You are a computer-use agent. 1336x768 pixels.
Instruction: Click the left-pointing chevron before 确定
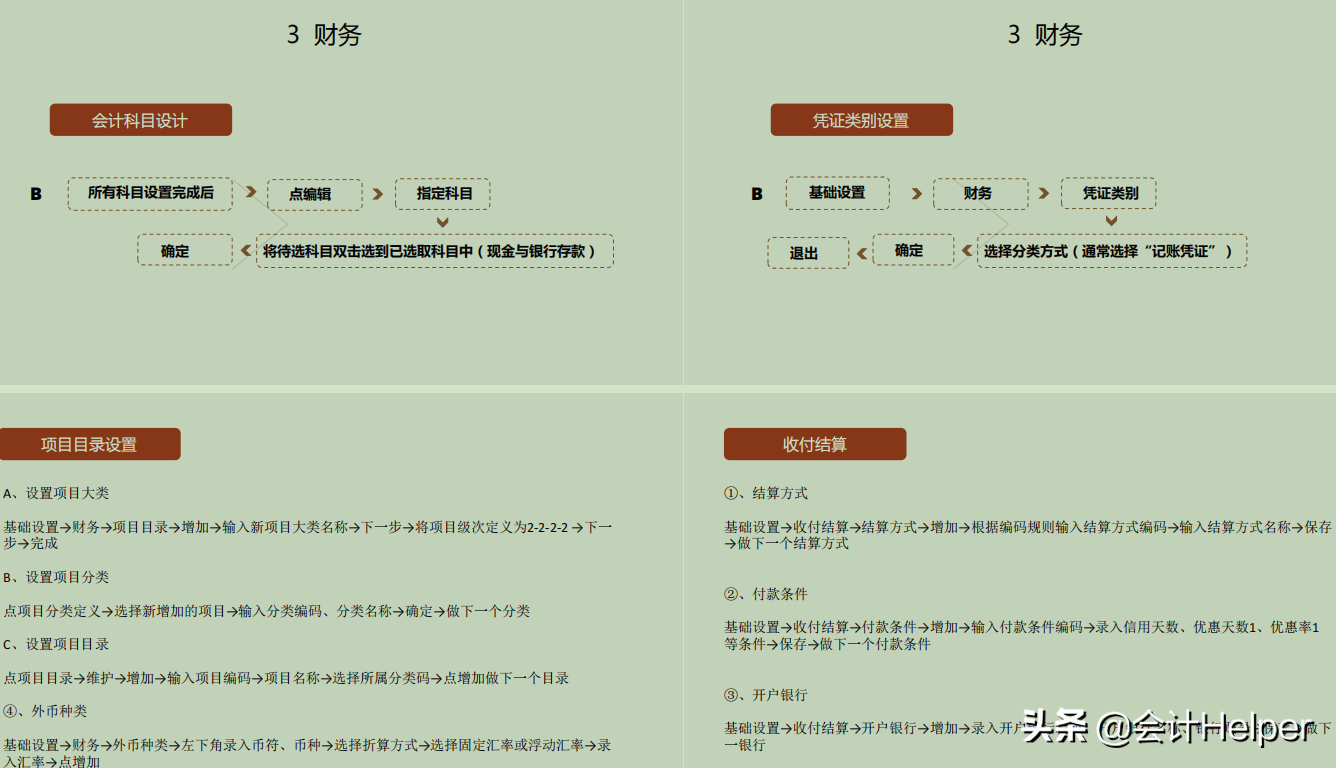tap(245, 251)
